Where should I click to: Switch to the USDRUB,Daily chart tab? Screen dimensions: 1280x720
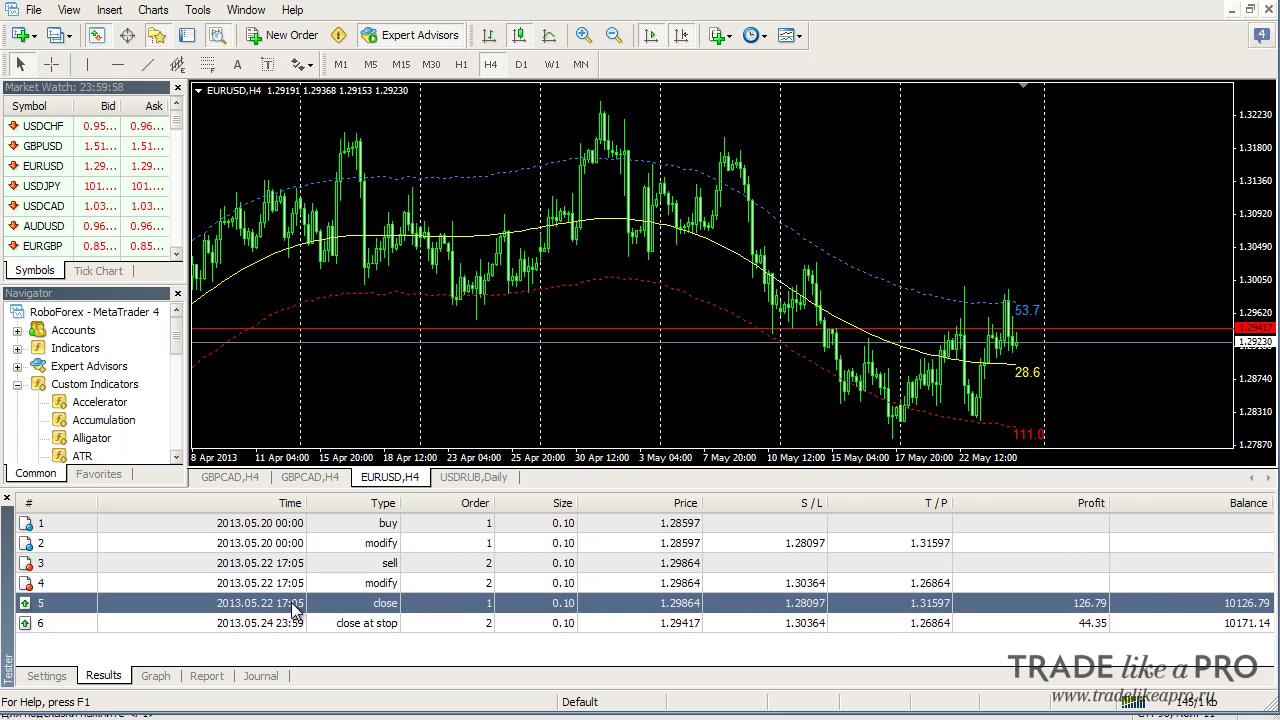474,477
